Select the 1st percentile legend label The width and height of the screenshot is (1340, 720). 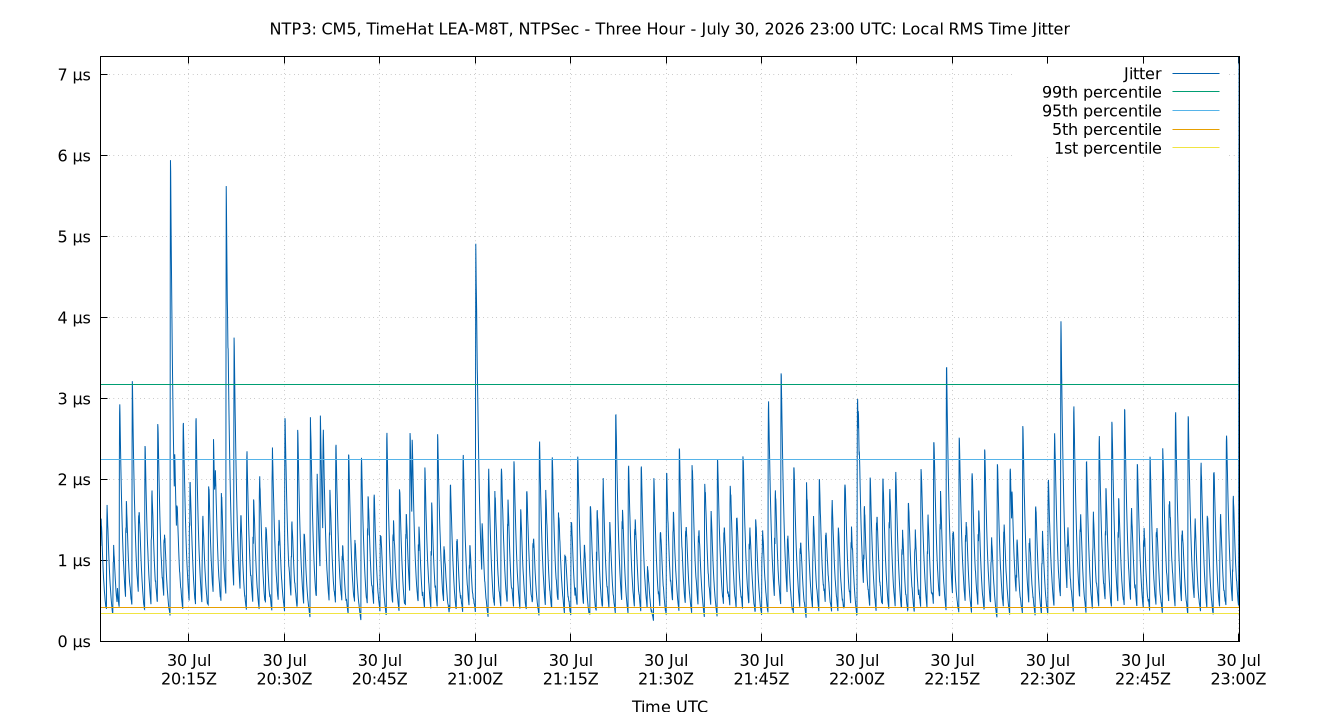[1108, 148]
